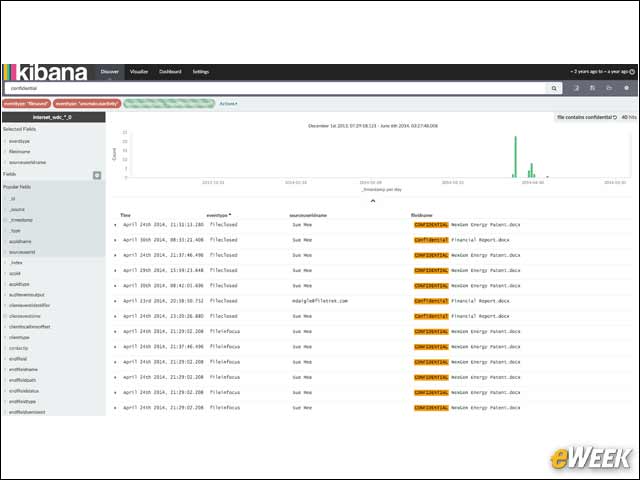Select the _type field in sidebar
Viewport: 640px width, 480px height.
click(15, 231)
